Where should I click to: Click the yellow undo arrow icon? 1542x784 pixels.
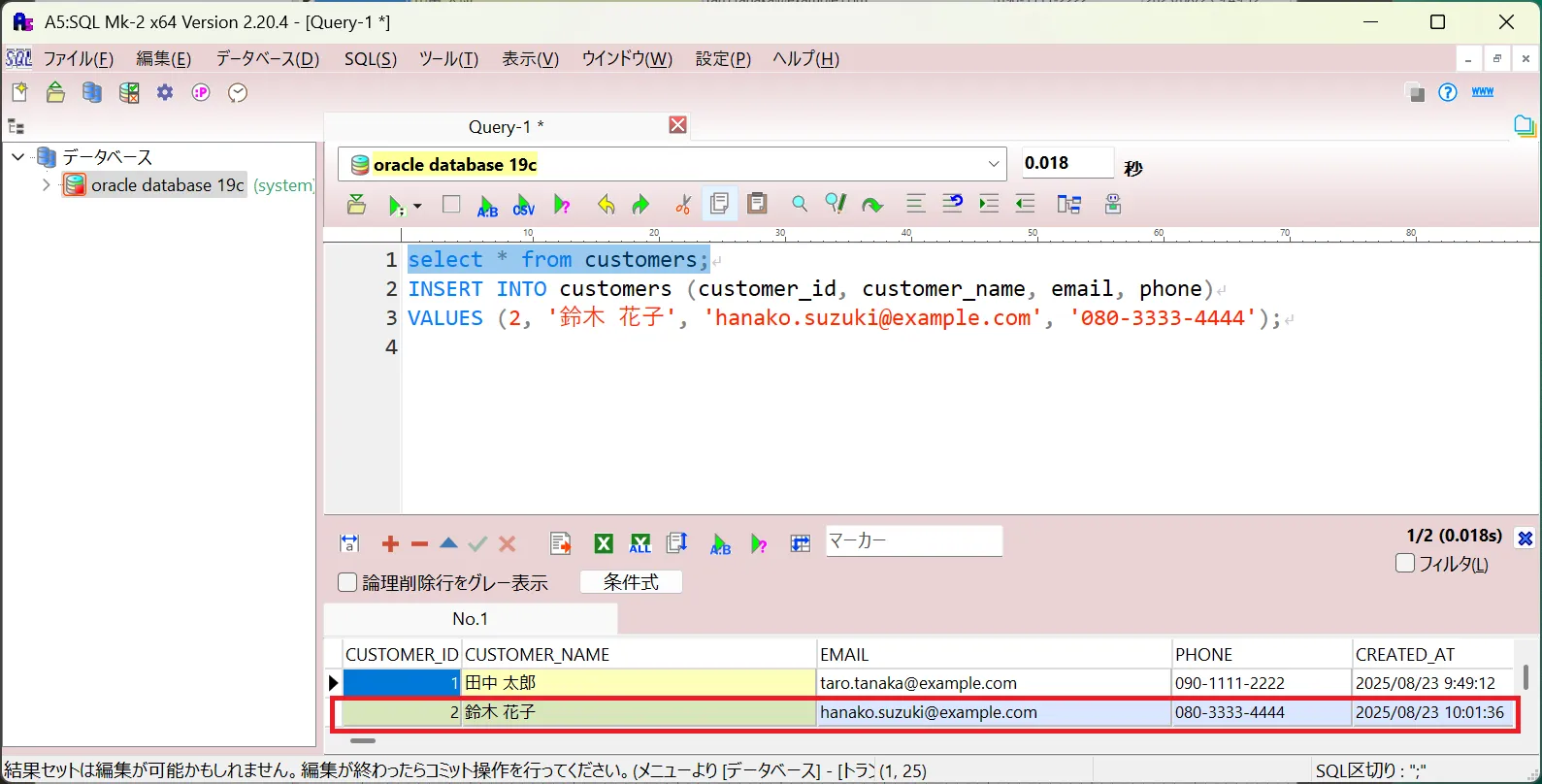(x=607, y=204)
